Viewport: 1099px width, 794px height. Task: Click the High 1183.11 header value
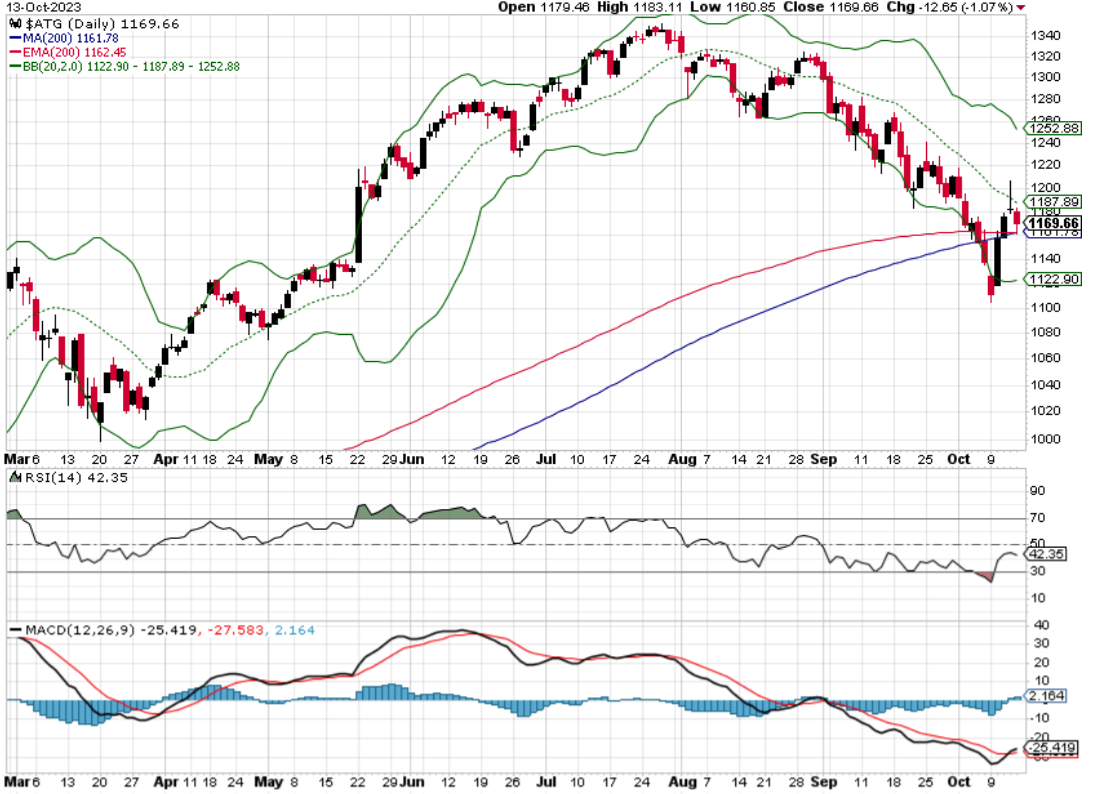pyautogui.click(x=639, y=7)
